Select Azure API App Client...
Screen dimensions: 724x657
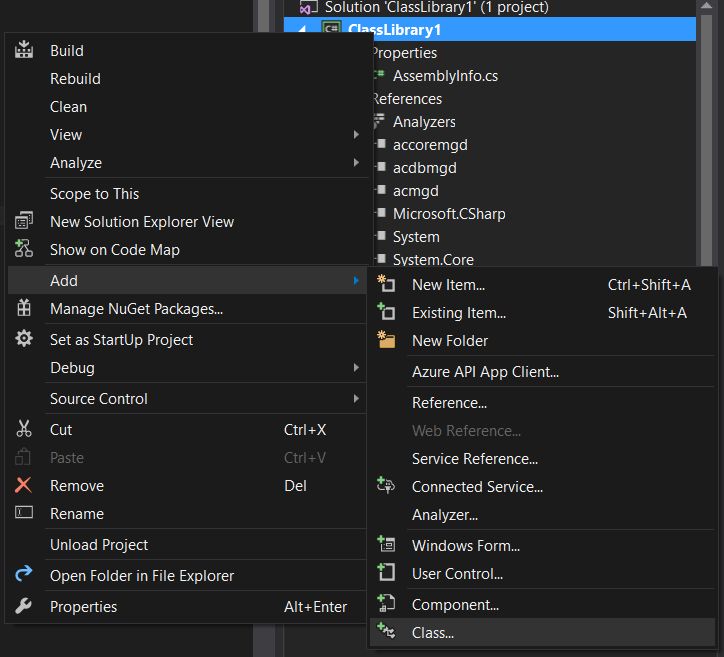point(543,372)
